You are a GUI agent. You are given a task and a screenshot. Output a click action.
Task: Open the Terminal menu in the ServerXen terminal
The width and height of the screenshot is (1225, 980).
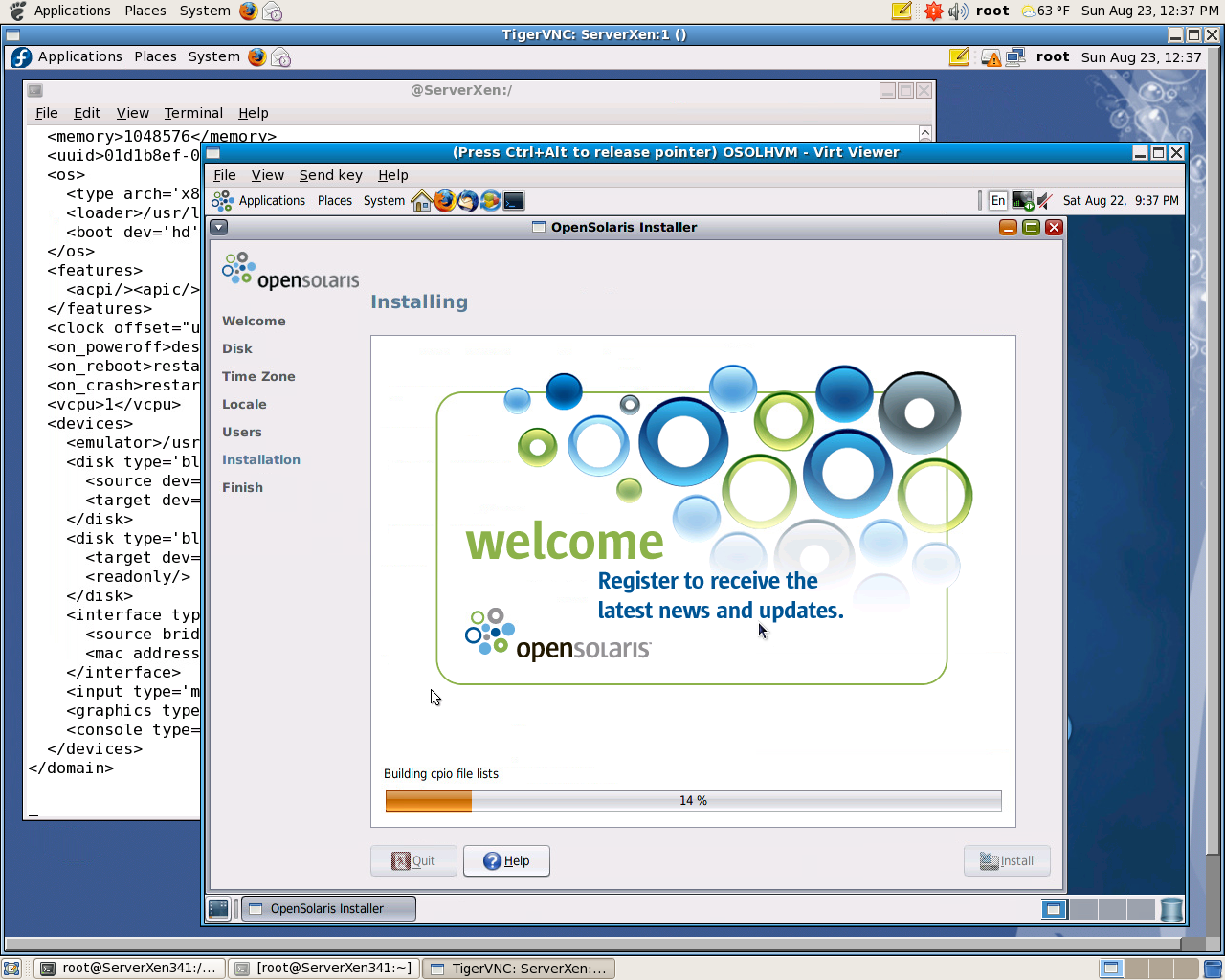[x=193, y=113]
